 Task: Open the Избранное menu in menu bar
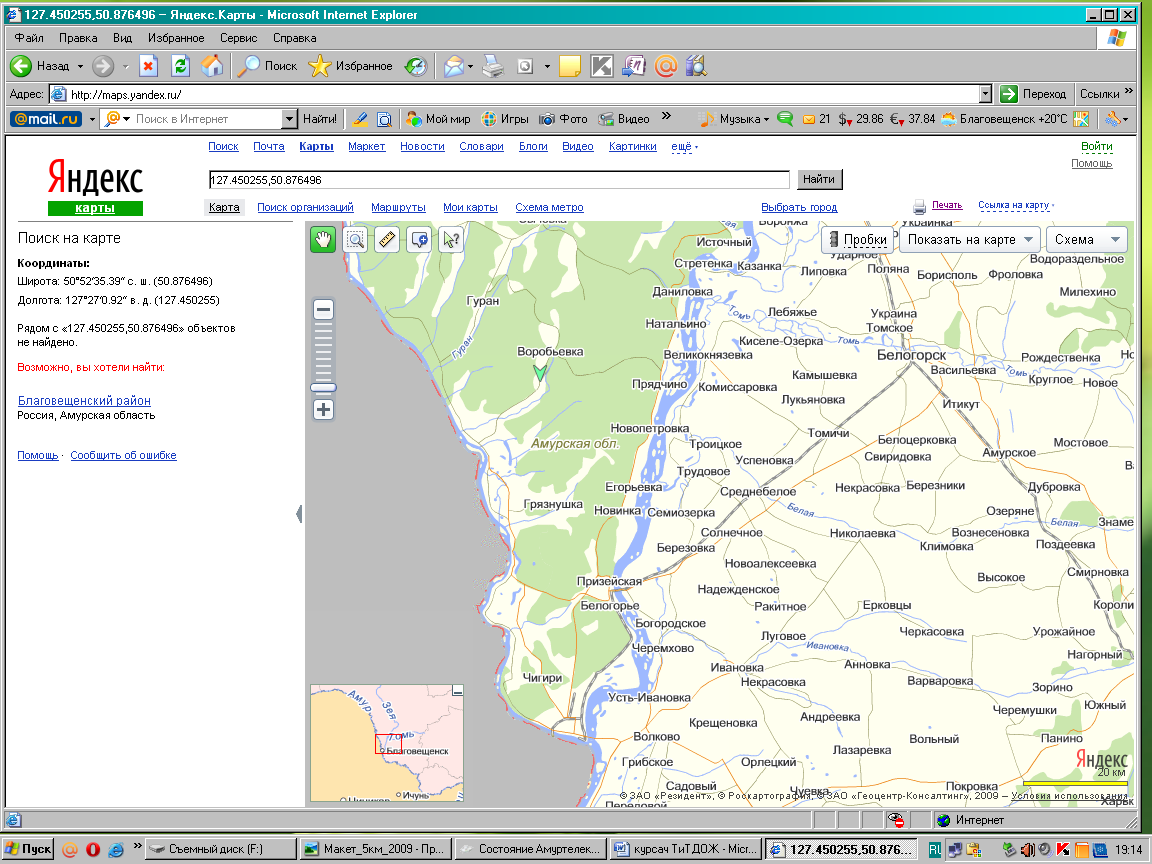coord(176,37)
